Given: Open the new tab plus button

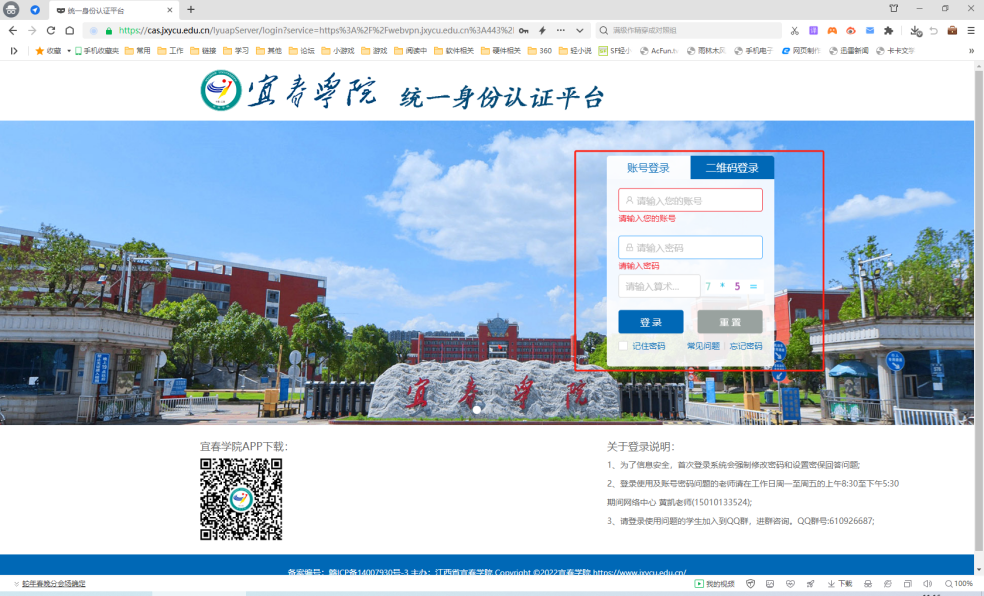Looking at the screenshot, I should pyautogui.click(x=191, y=9).
